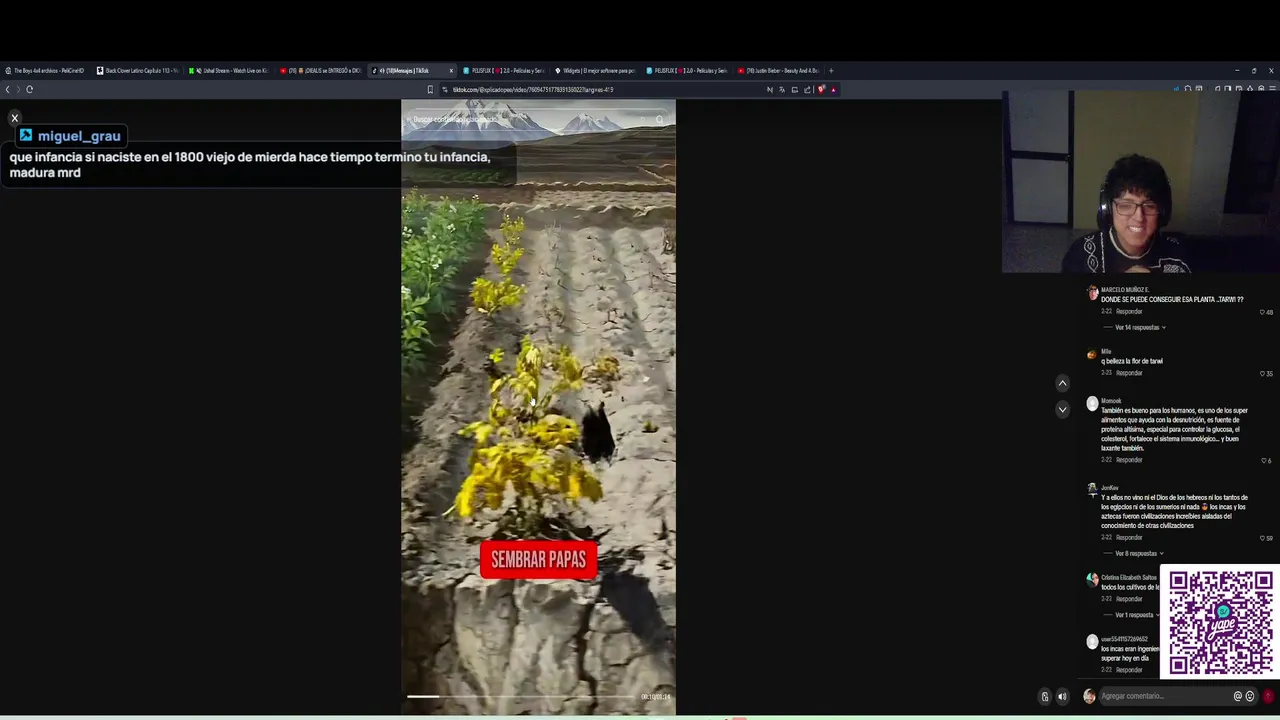
Task: Open the browser hamburger menu
Action: 1271,89
